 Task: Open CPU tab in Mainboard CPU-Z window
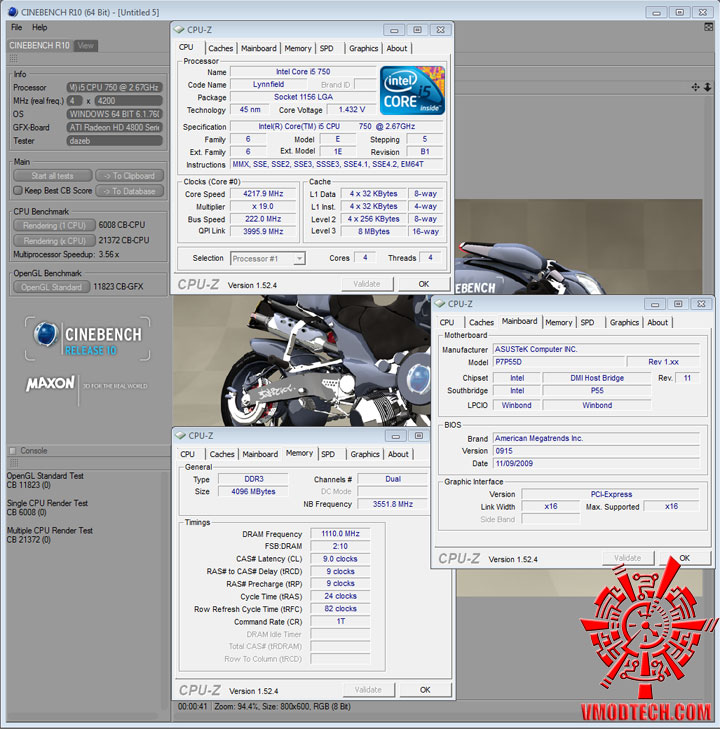click(447, 323)
